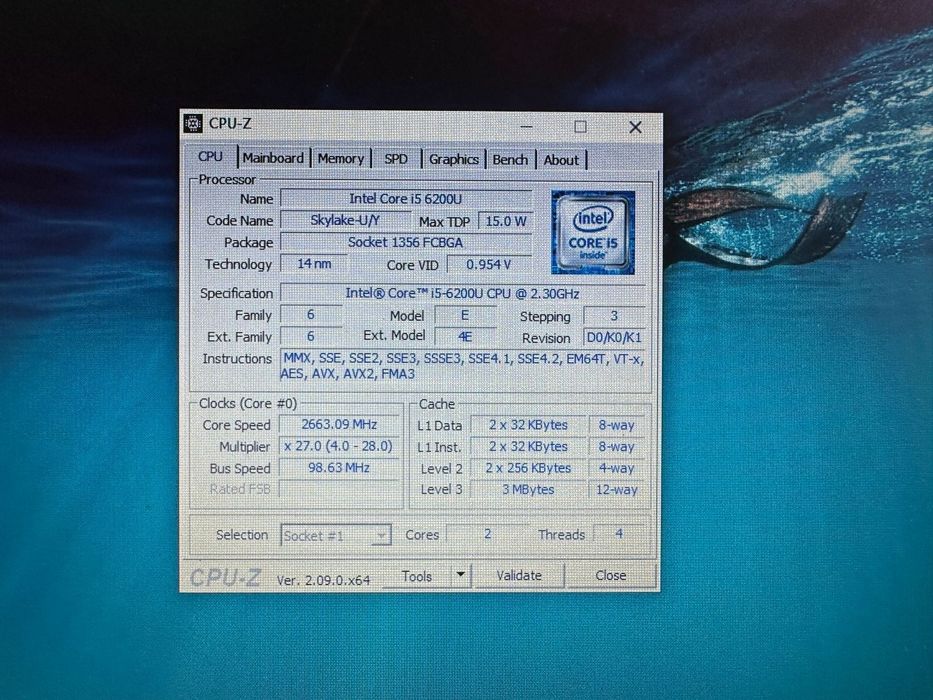The height and width of the screenshot is (700, 933).
Task: Open the About tab
Action: tap(561, 160)
